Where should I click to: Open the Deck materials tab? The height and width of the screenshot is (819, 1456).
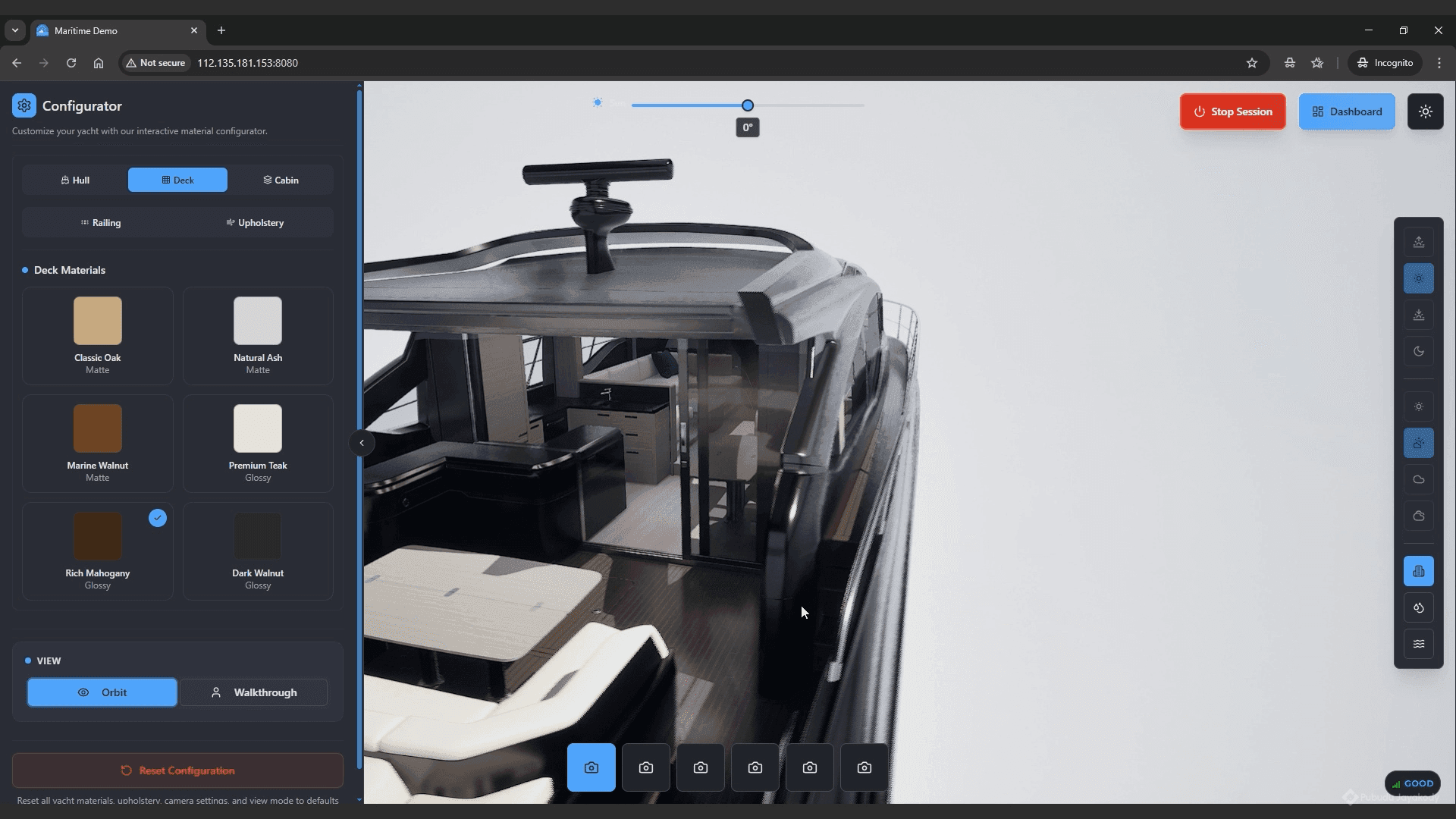177,180
